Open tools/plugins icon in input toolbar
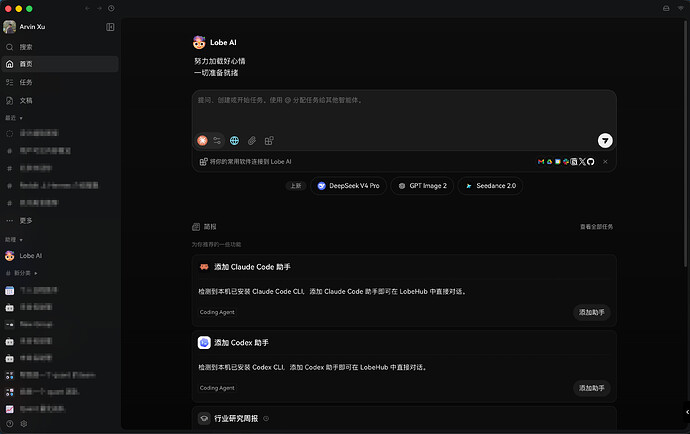 (x=269, y=140)
